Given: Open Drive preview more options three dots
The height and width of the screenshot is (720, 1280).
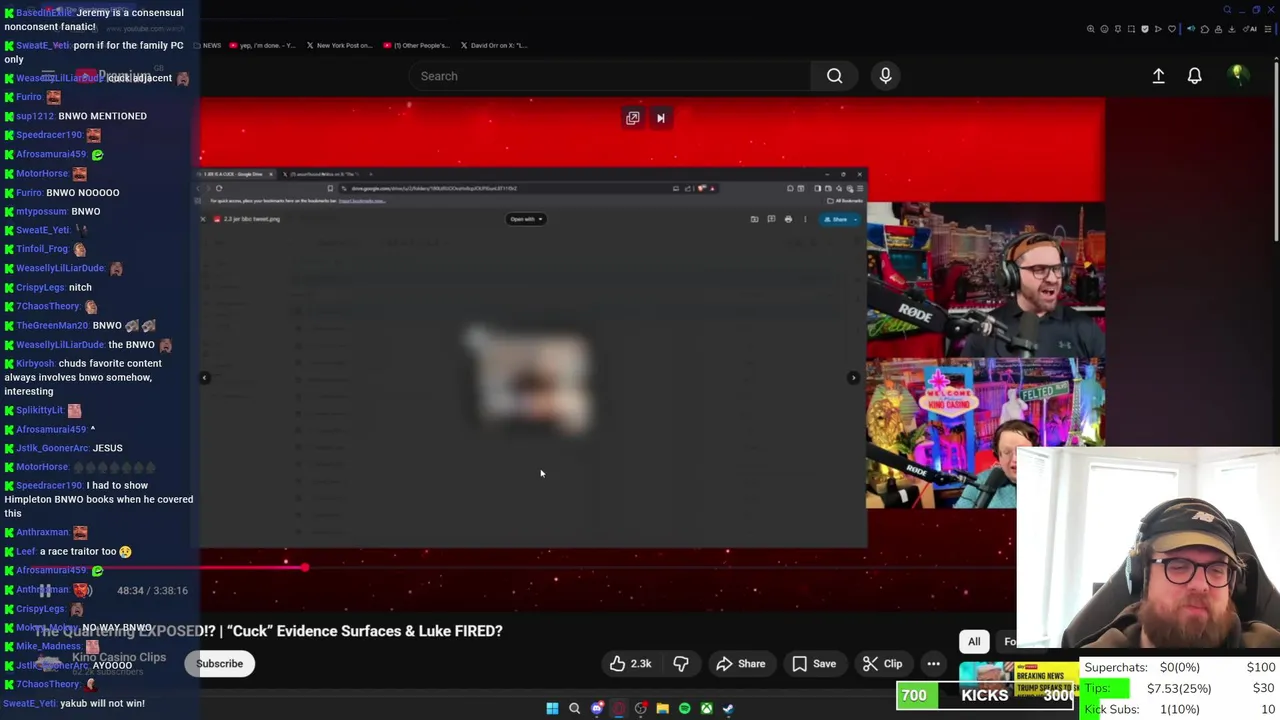Looking at the screenshot, I should click(x=805, y=219).
